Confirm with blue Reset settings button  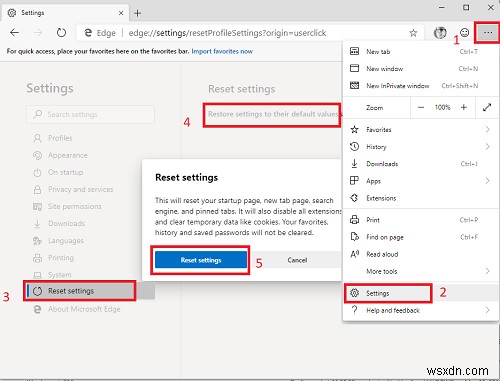(x=201, y=260)
